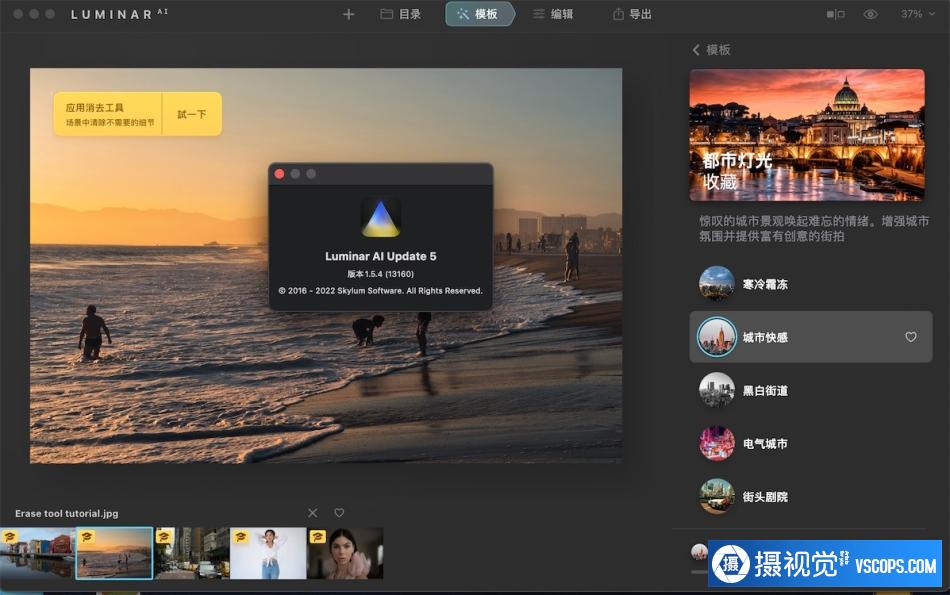
Task: Favorite the 城市快感 template heart
Action: pos(911,337)
